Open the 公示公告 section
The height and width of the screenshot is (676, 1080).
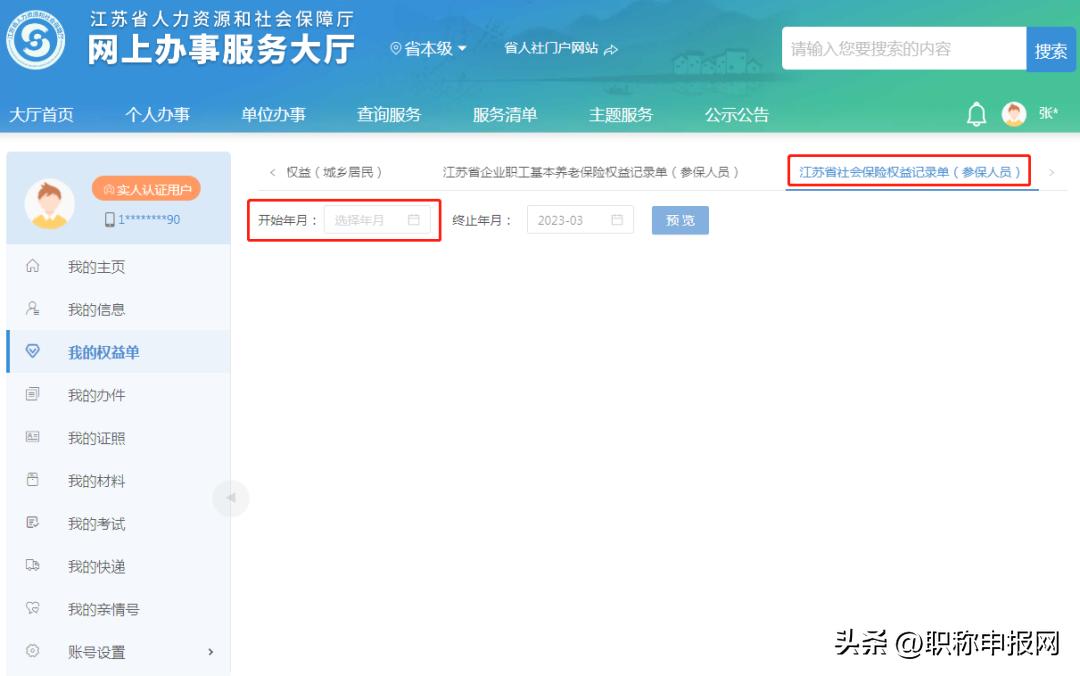point(737,114)
